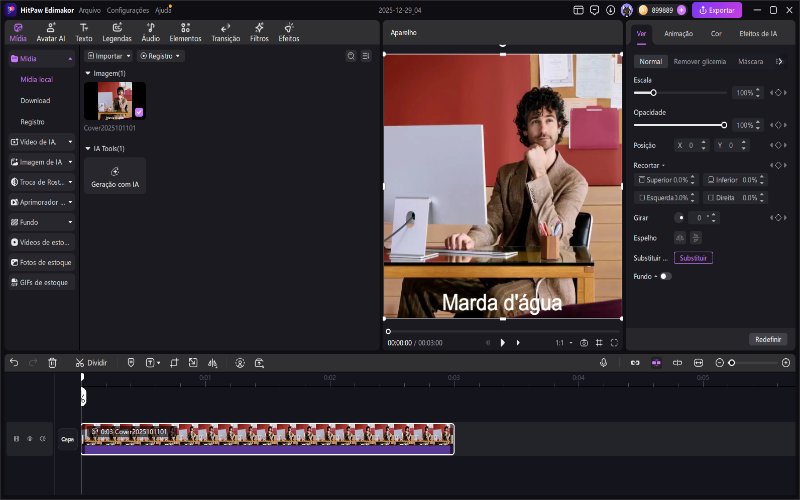The width and height of the screenshot is (800, 500).
Task: Click the Exportar button
Action: pyautogui.click(x=717, y=10)
